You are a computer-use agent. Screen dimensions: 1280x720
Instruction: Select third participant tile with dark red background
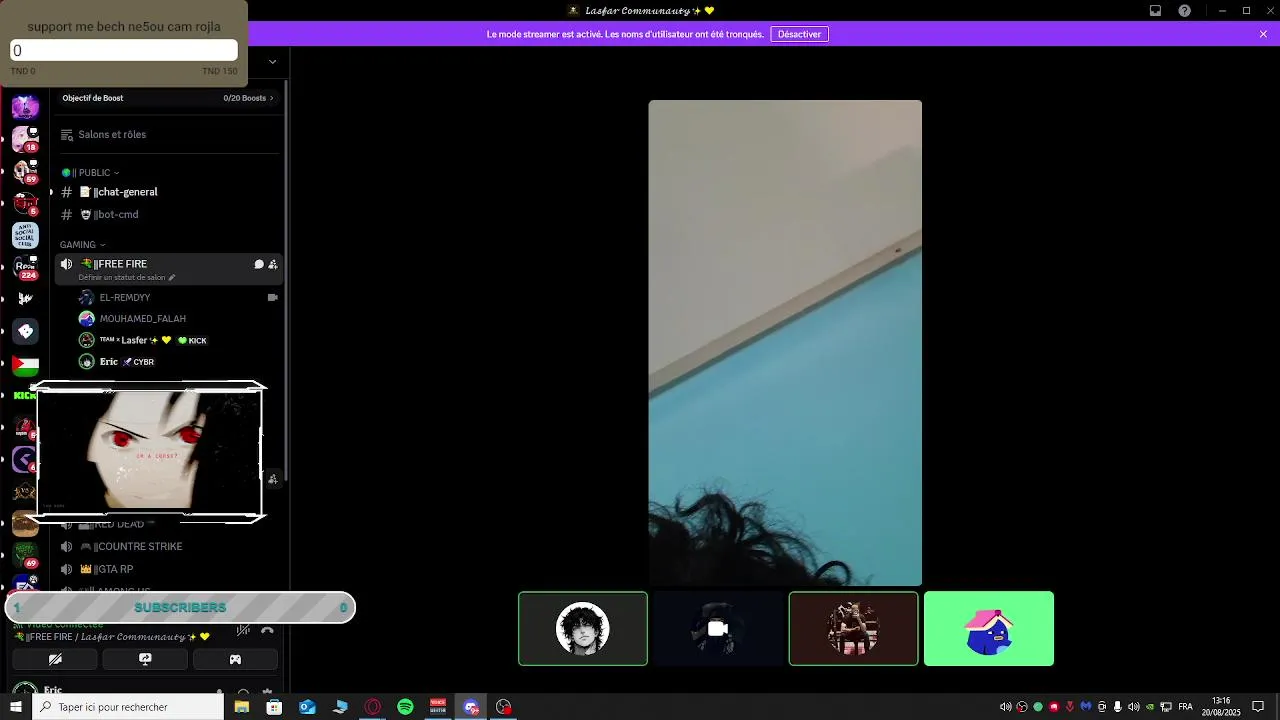point(853,629)
